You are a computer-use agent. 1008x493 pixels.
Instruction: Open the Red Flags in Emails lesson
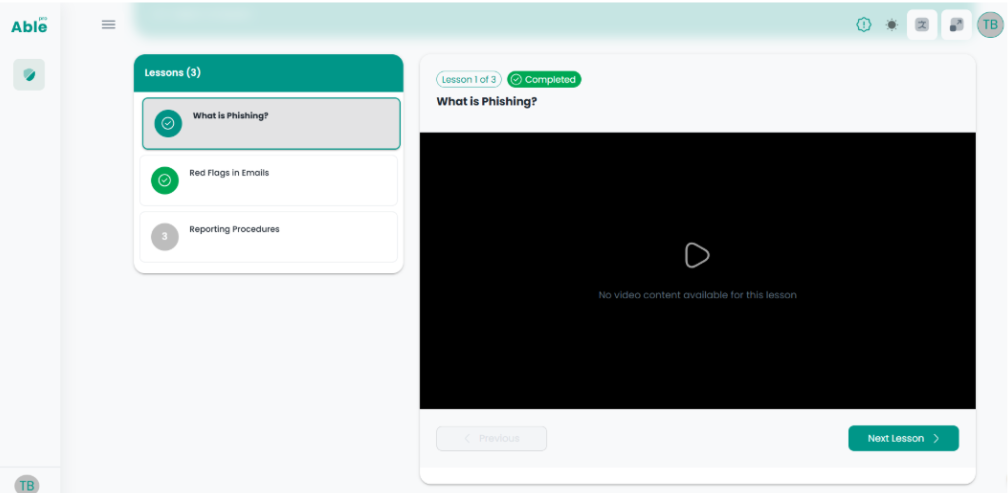pos(269,181)
